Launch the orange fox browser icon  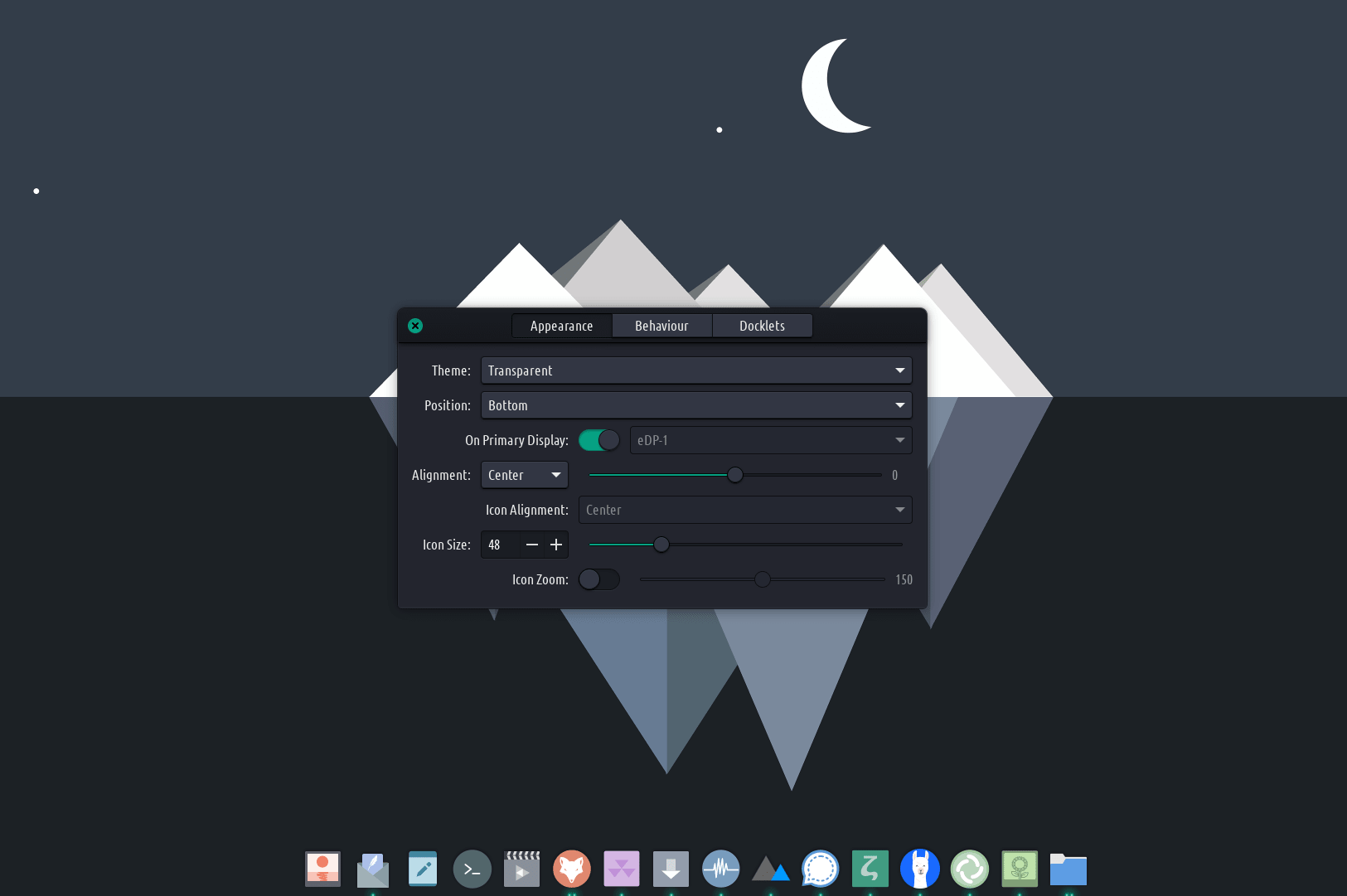(x=572, y=869)
